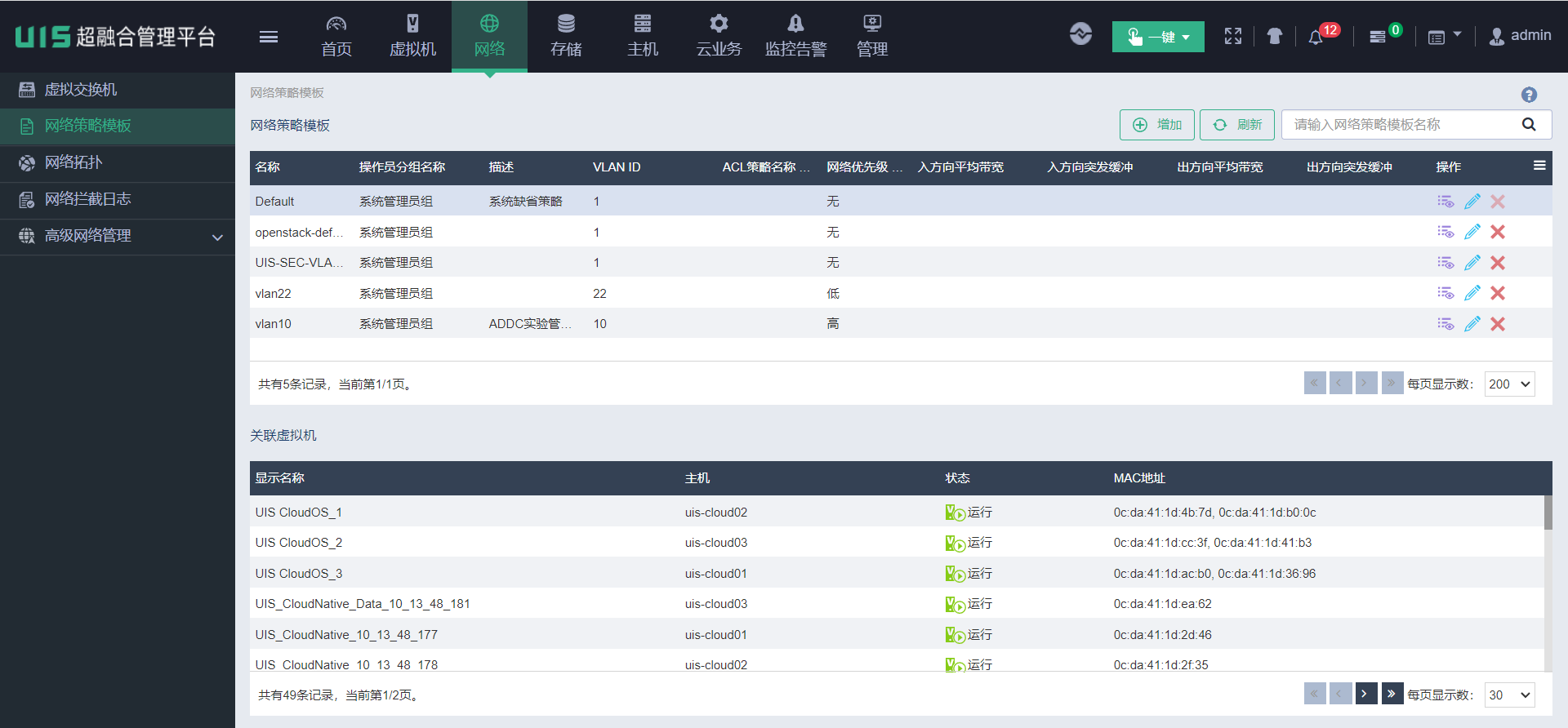
Task: Go to next page of associated VMs
Action: [1366, 694]
